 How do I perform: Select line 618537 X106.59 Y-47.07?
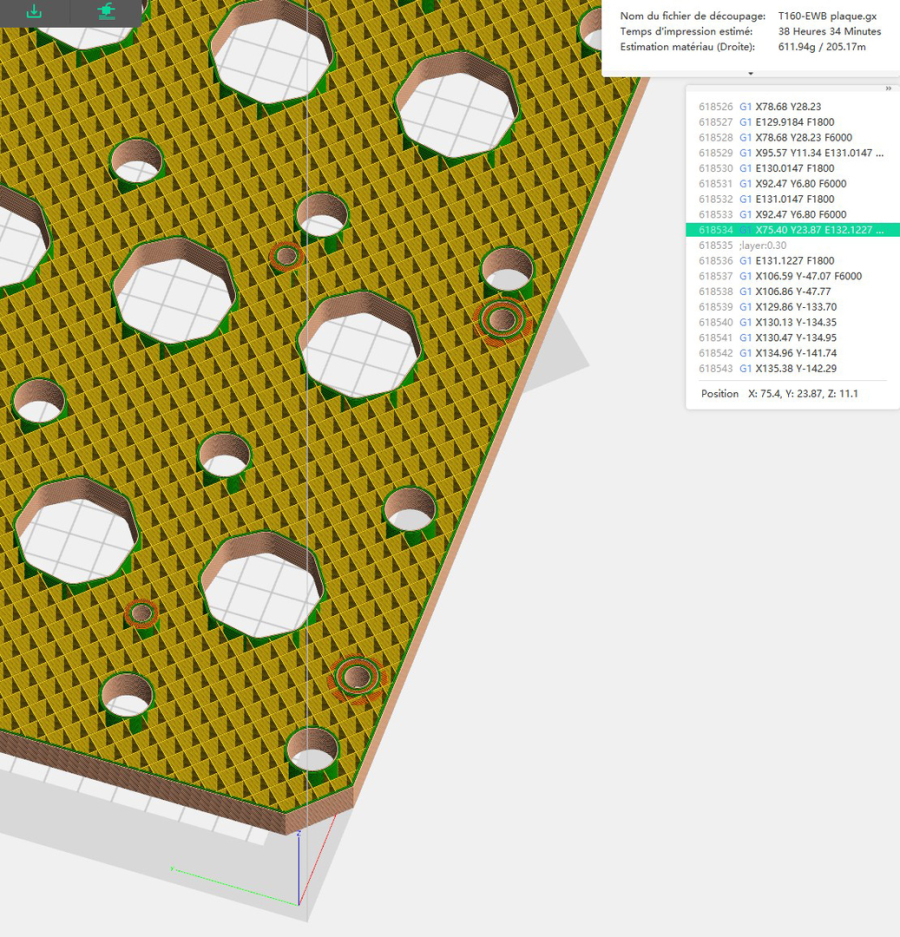pyautogui.click(x=790, y=276)
